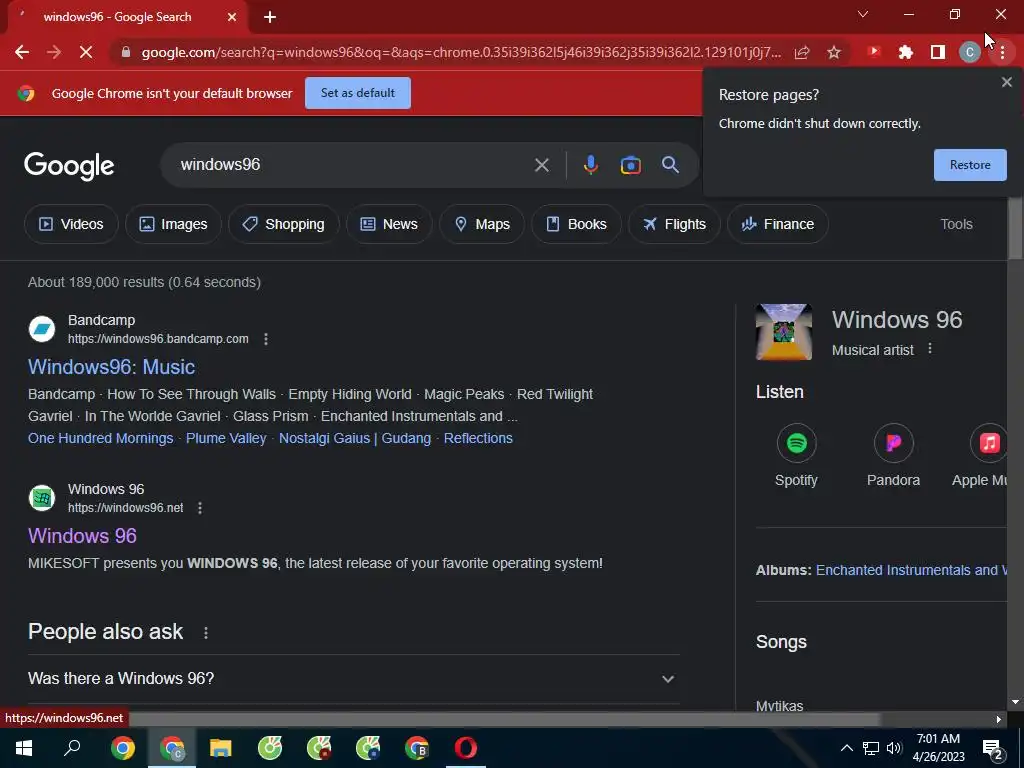The image size is (1024, 768).
Task: Bookmark this page with the star icon
Action: (x=834, y=52)
